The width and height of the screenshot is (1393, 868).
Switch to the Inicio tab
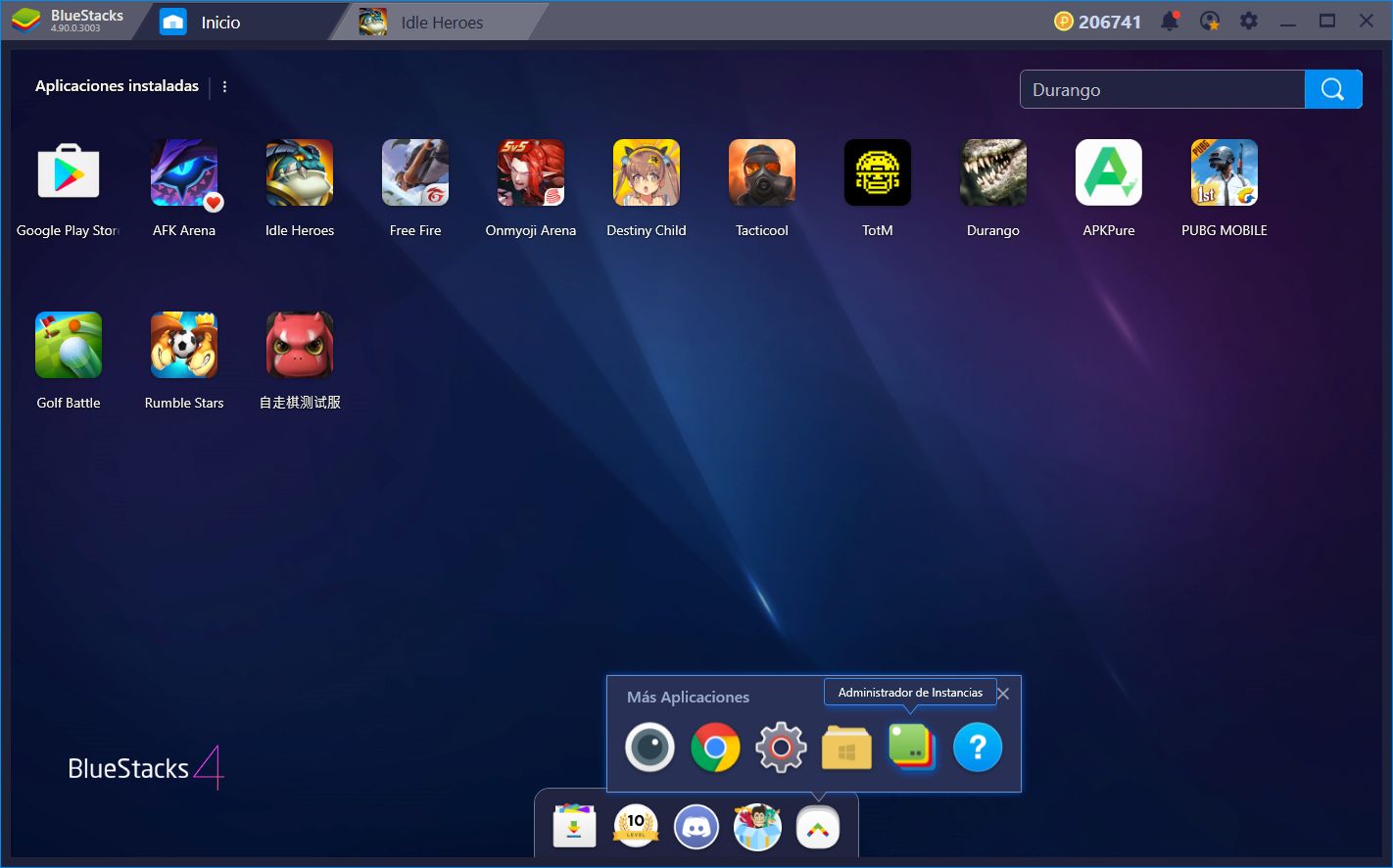[238, 22]
